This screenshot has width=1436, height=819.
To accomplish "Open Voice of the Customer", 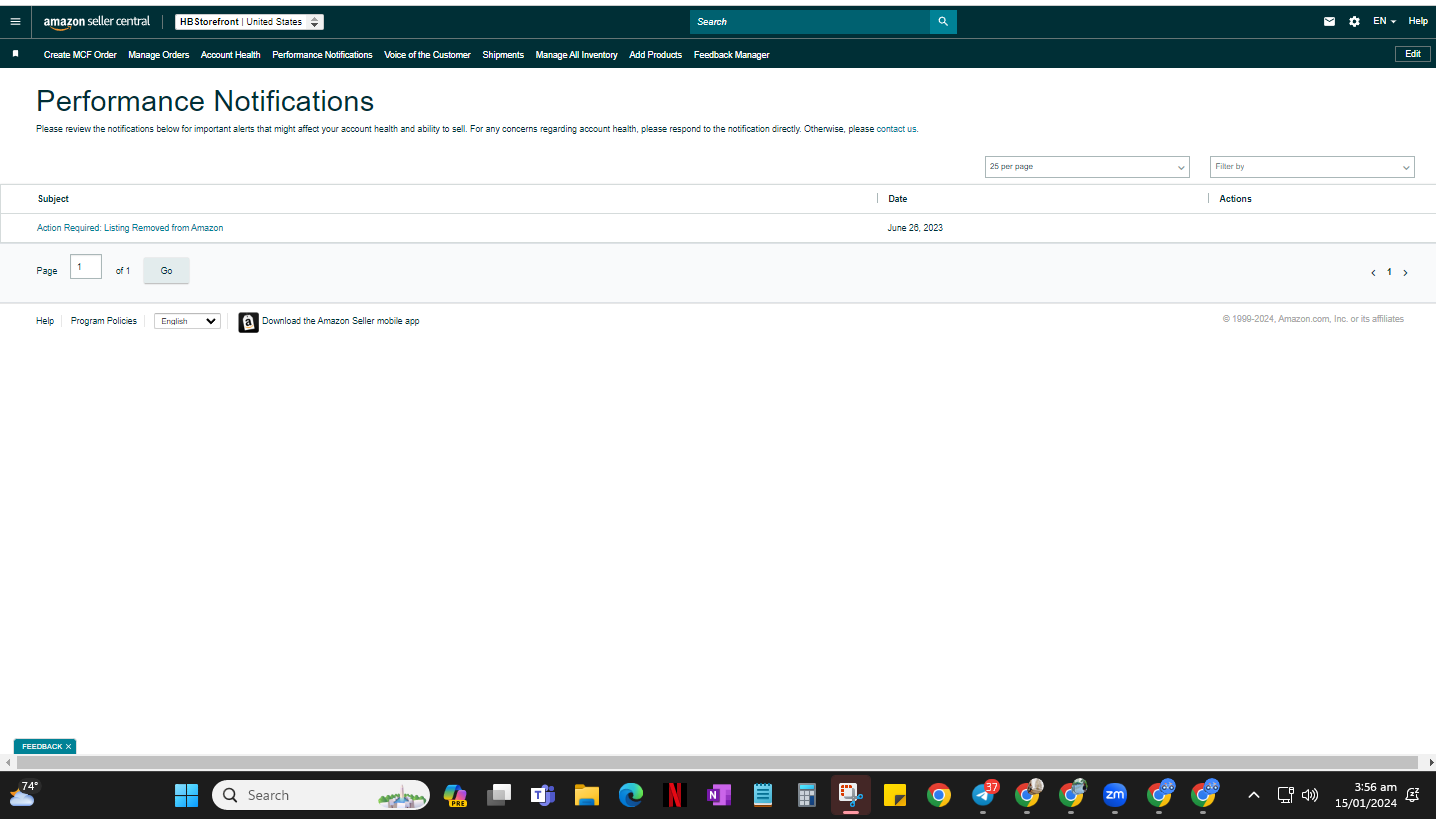I will click(427, 55).
